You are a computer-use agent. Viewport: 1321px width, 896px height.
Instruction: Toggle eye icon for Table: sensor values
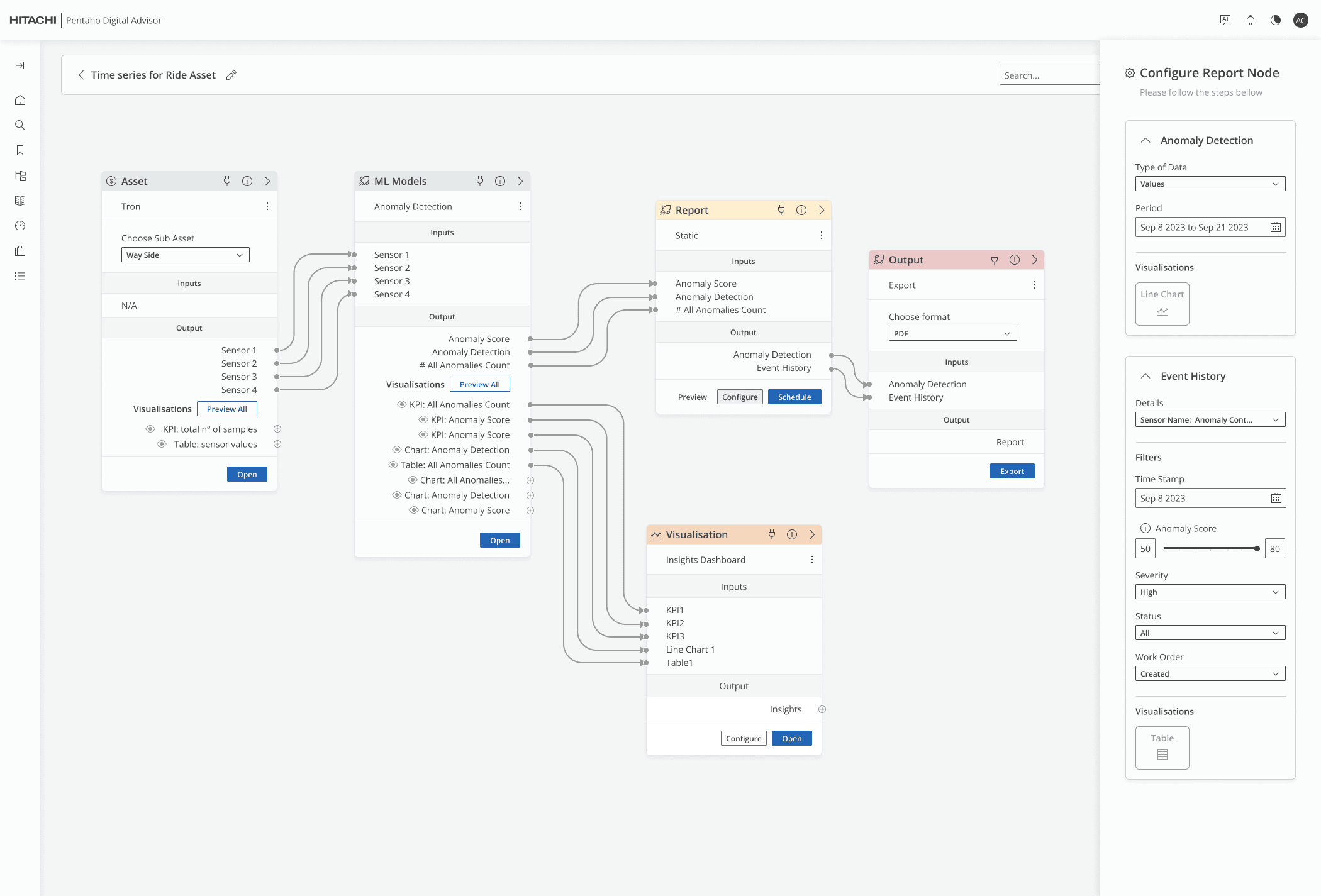[162, 444]
